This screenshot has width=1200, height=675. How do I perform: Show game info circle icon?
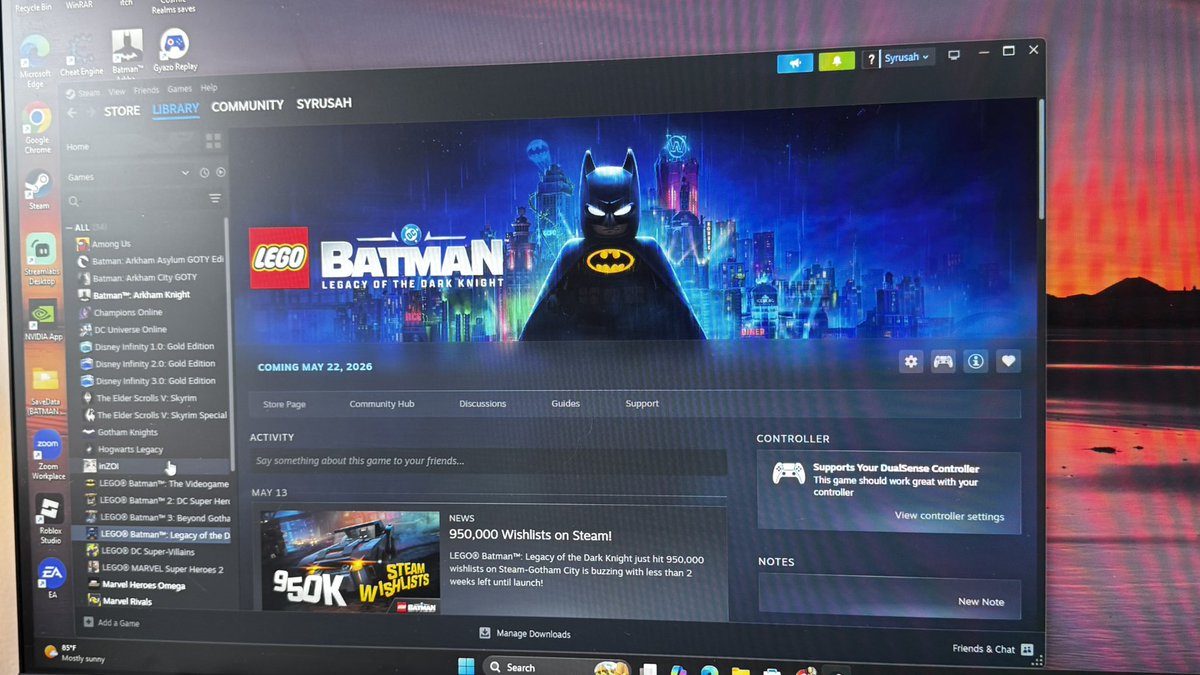(976, 362)
